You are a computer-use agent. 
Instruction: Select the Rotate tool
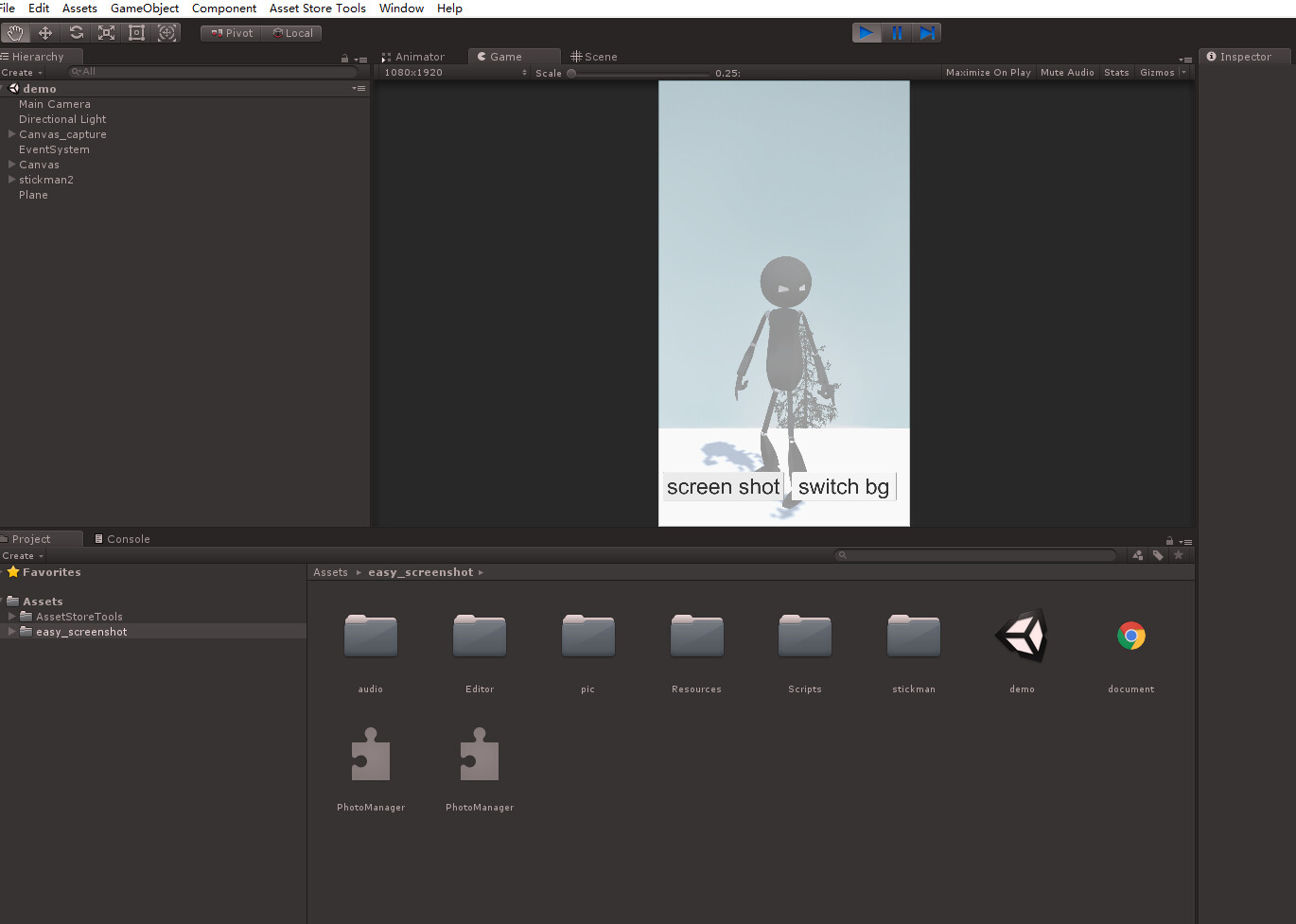[76, 32]
